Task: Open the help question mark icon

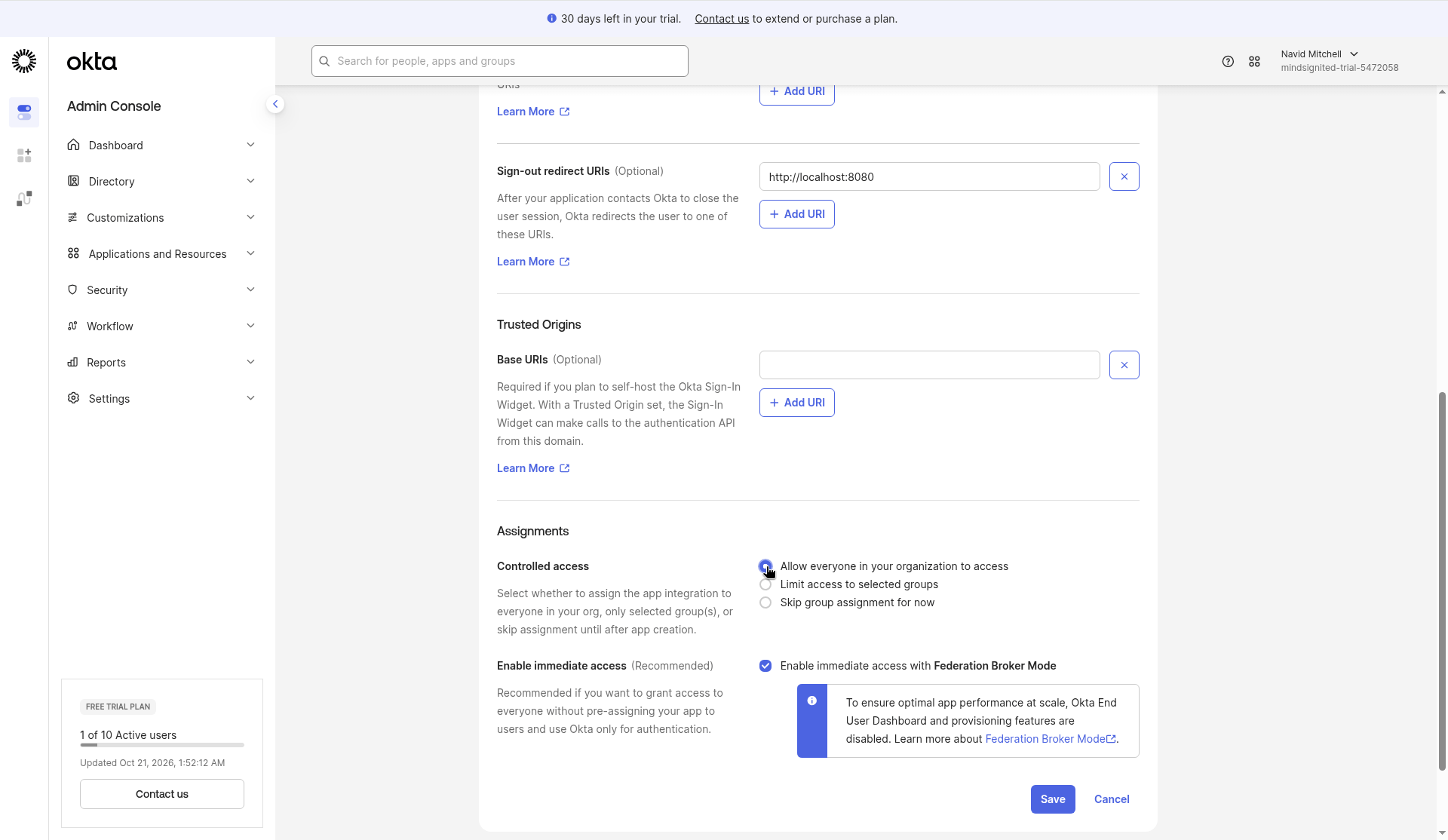Action: pyautogui.click(x=1228, y=62)
